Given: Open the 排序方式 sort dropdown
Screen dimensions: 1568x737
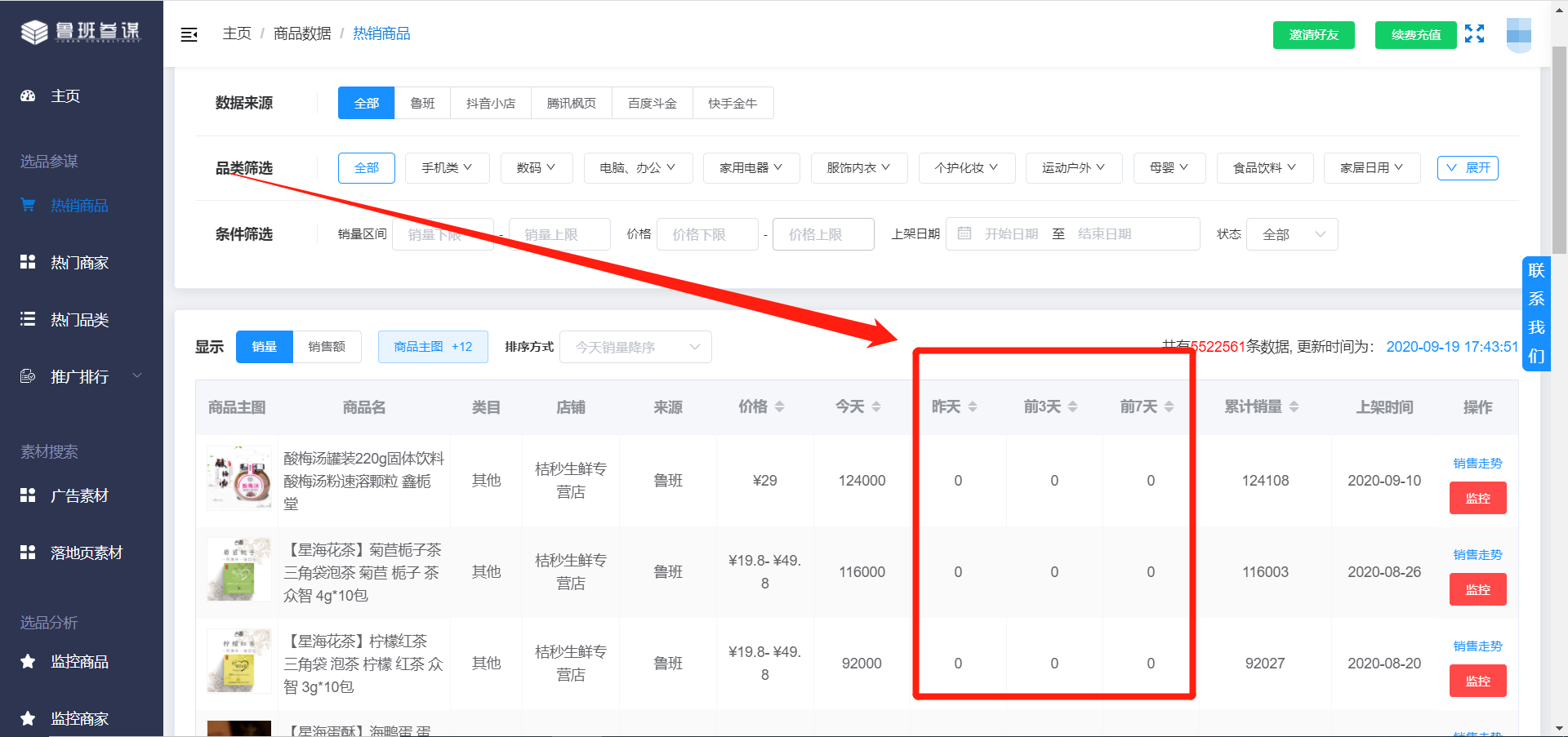Looking at the screenshot, I should 635,347.
